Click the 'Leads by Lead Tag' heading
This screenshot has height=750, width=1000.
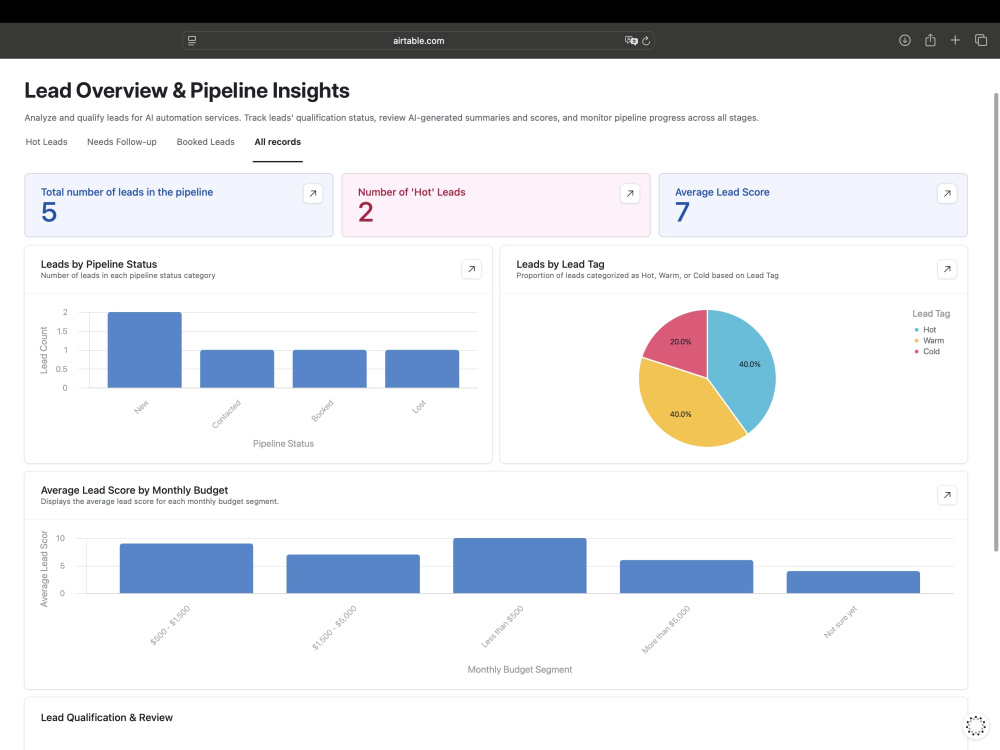tap(560, 264)
